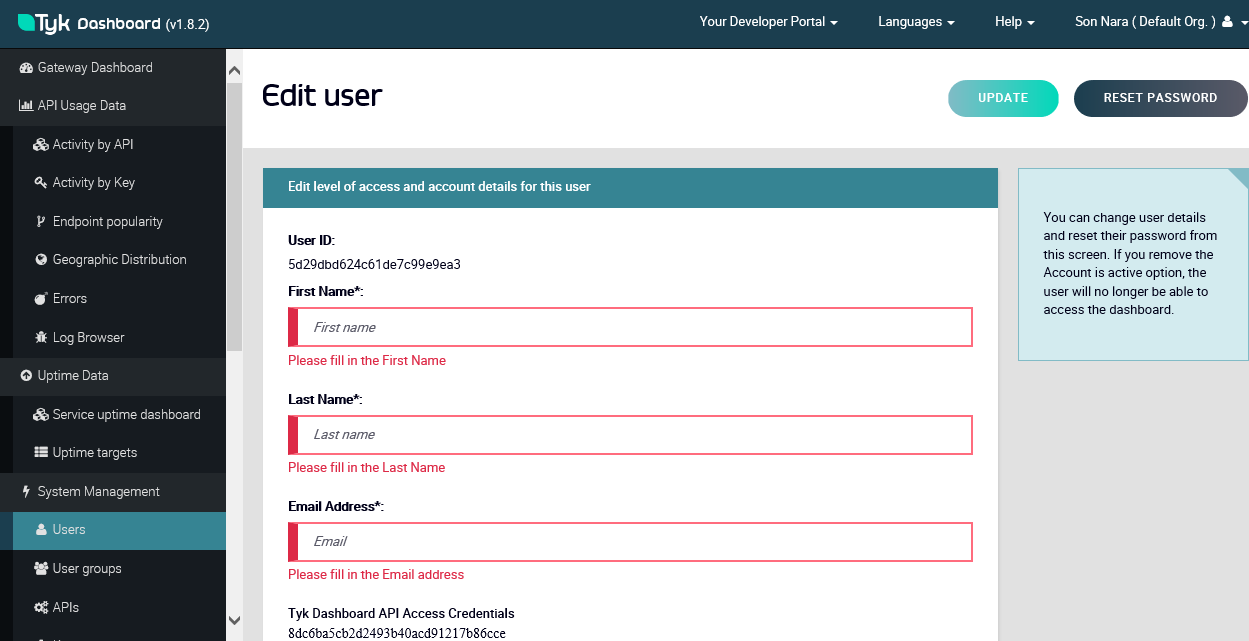The width and height of the screenshot is (1249, 641).
Task: Click the Gateway Dashboard gauge icon
Action: pyautogui.click(x=27, y=68)
